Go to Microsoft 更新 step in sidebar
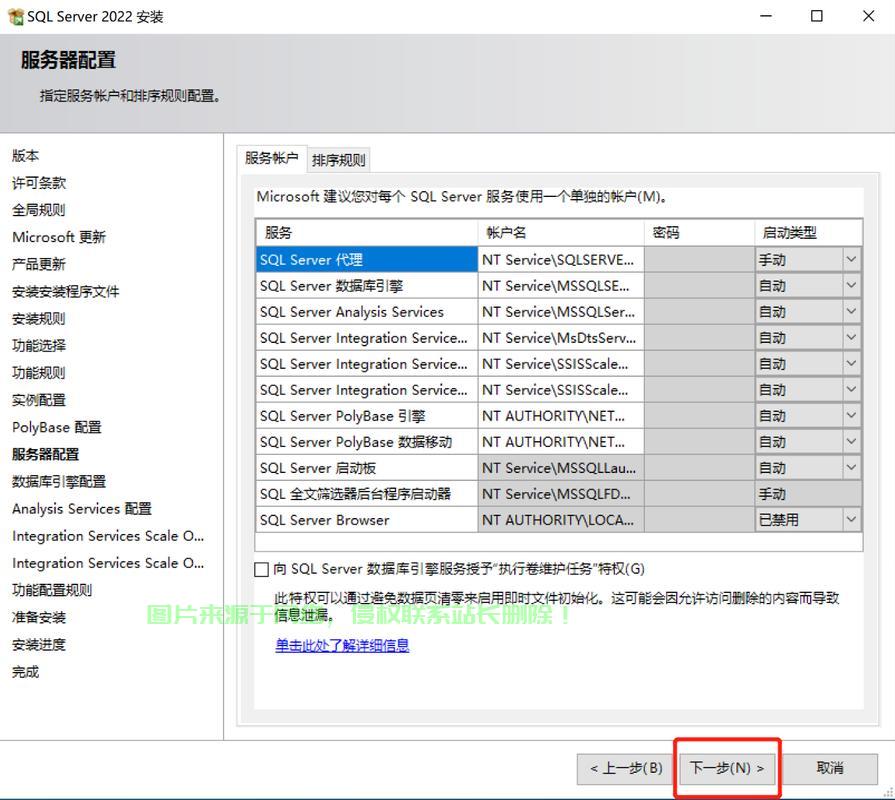This screenshot has width=895, height=800. 59,237
